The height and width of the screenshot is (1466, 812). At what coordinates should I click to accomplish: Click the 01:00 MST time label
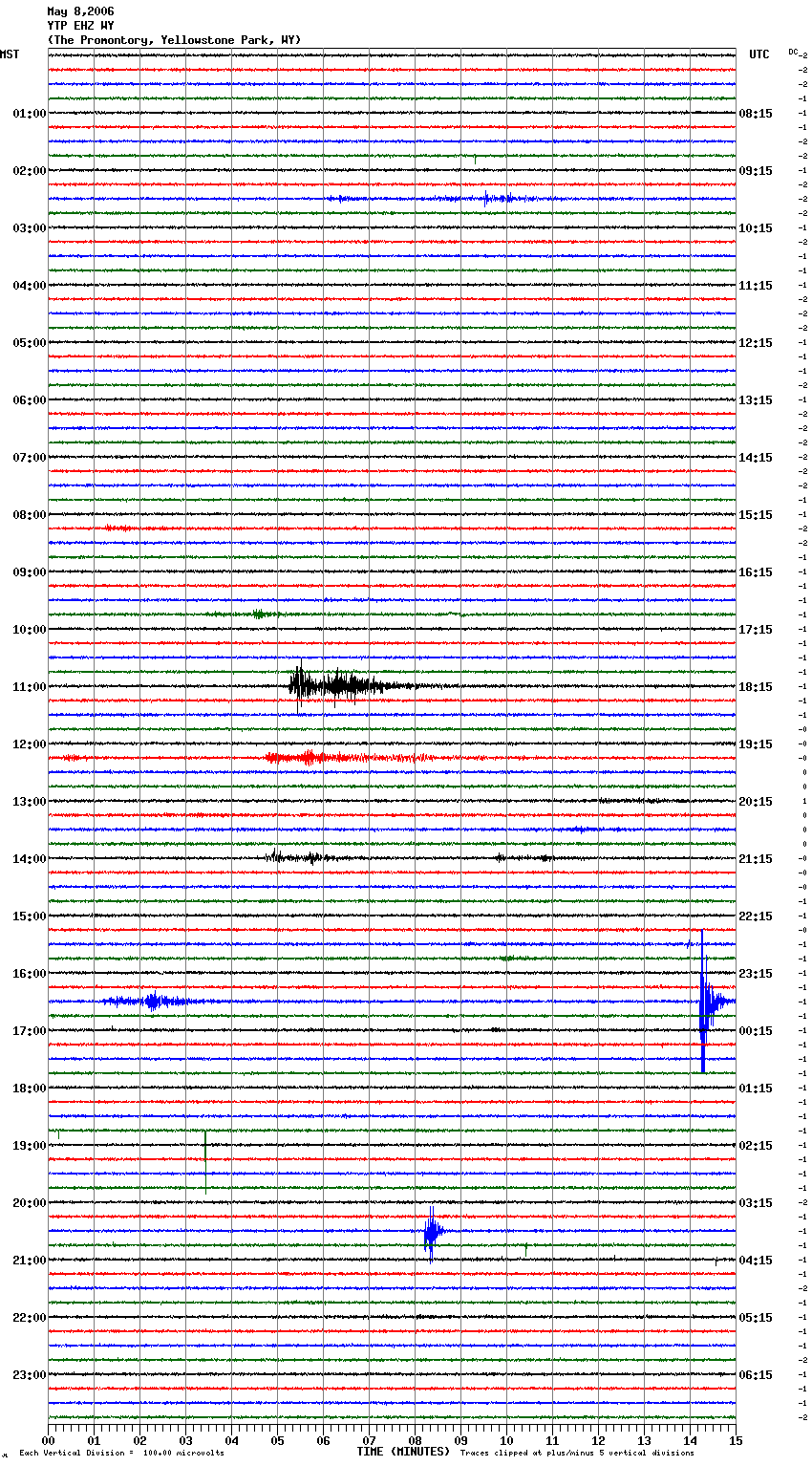(29, 114)
